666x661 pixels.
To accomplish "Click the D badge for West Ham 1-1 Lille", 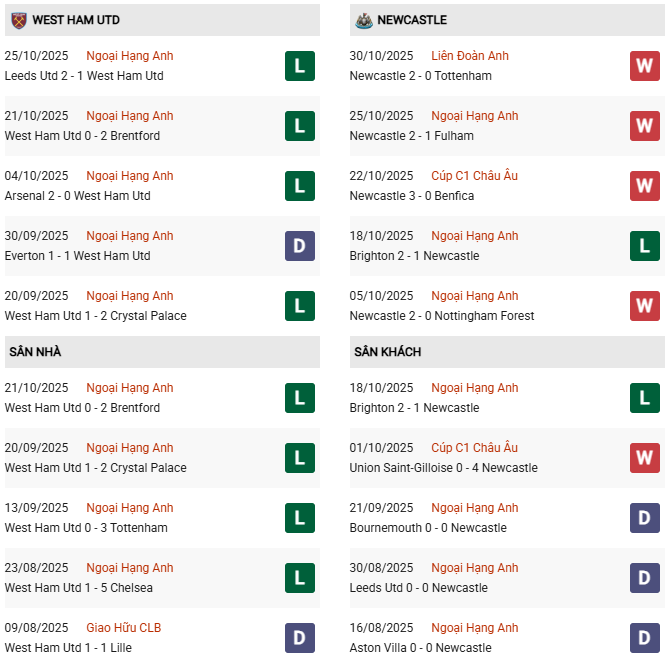I will pos(300,638).
